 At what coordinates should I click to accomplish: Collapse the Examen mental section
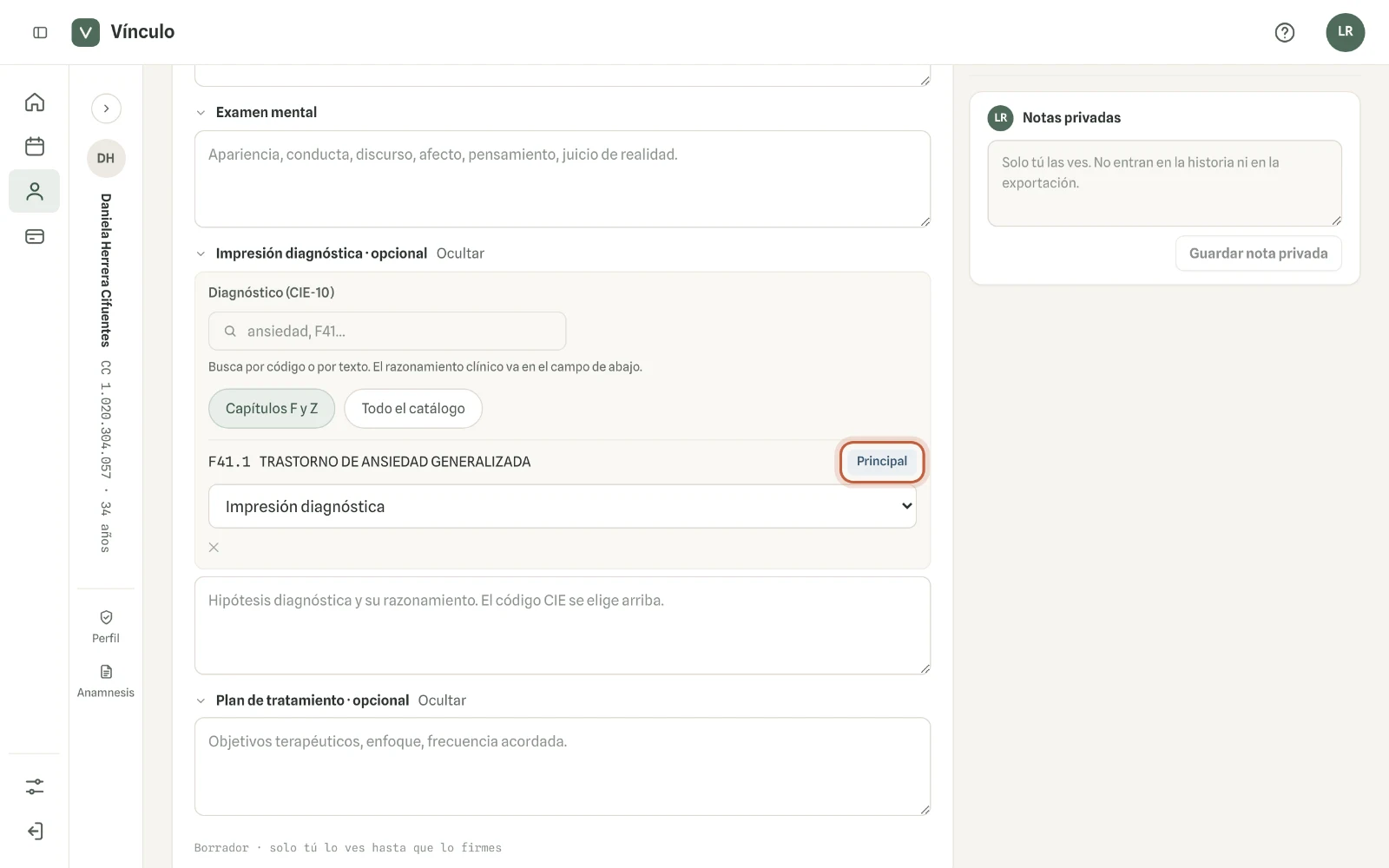tap(201, 113)
